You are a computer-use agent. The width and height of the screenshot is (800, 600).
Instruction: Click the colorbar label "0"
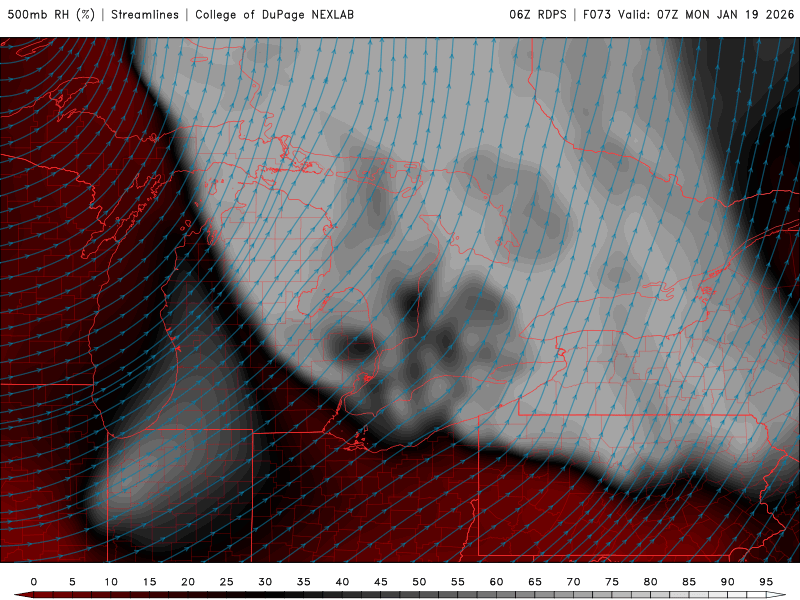pos(34,582)
